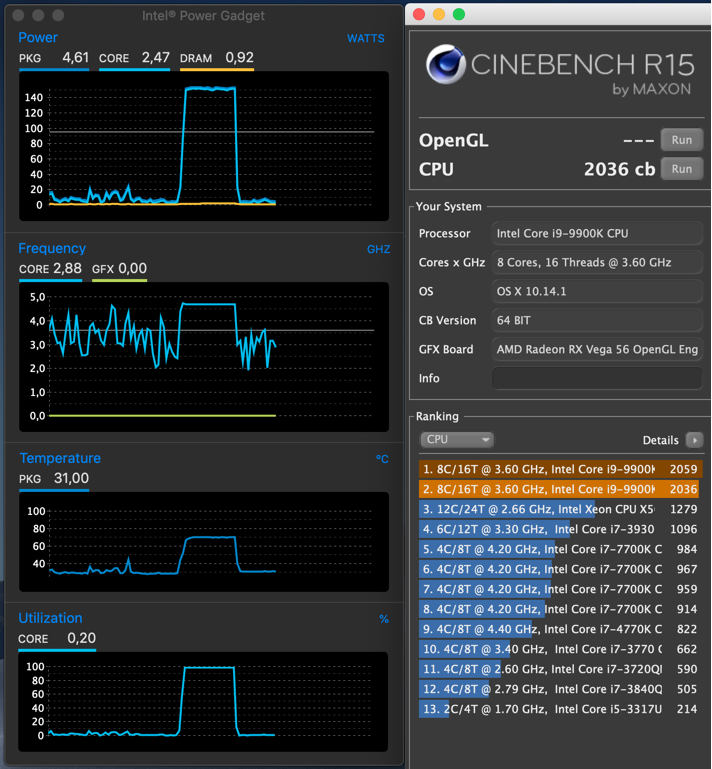This screenshot has height=769, width=712.
Task: Select ranking entry 7 scoring 959
Action: coord(560,589)
